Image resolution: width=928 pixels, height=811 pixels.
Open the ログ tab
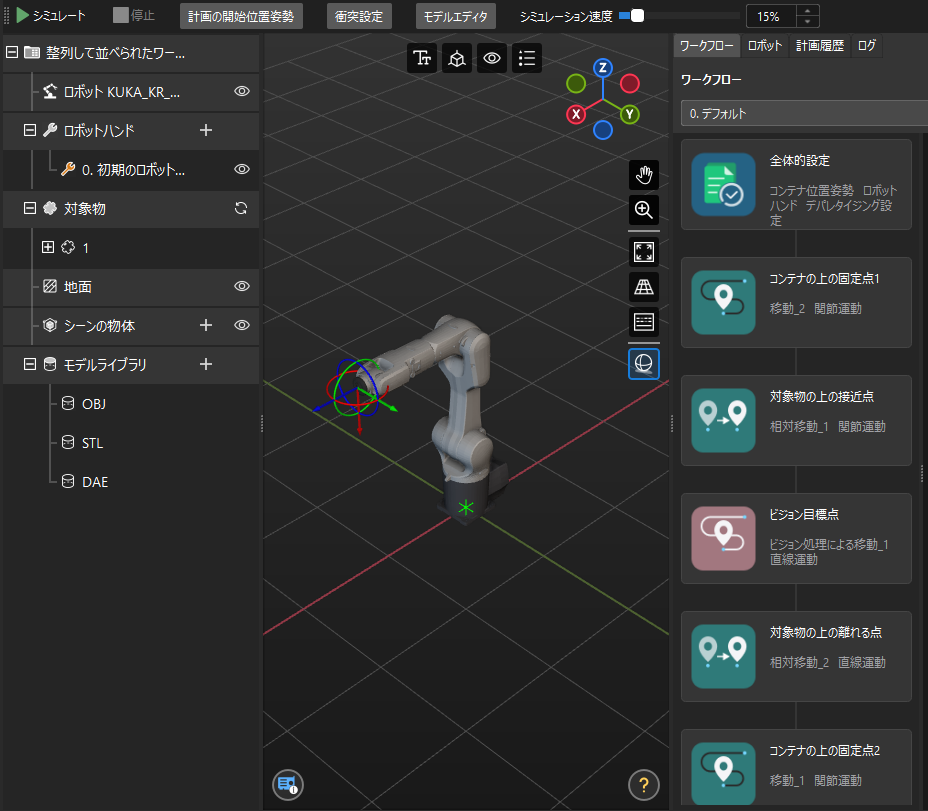click(866, 46)
